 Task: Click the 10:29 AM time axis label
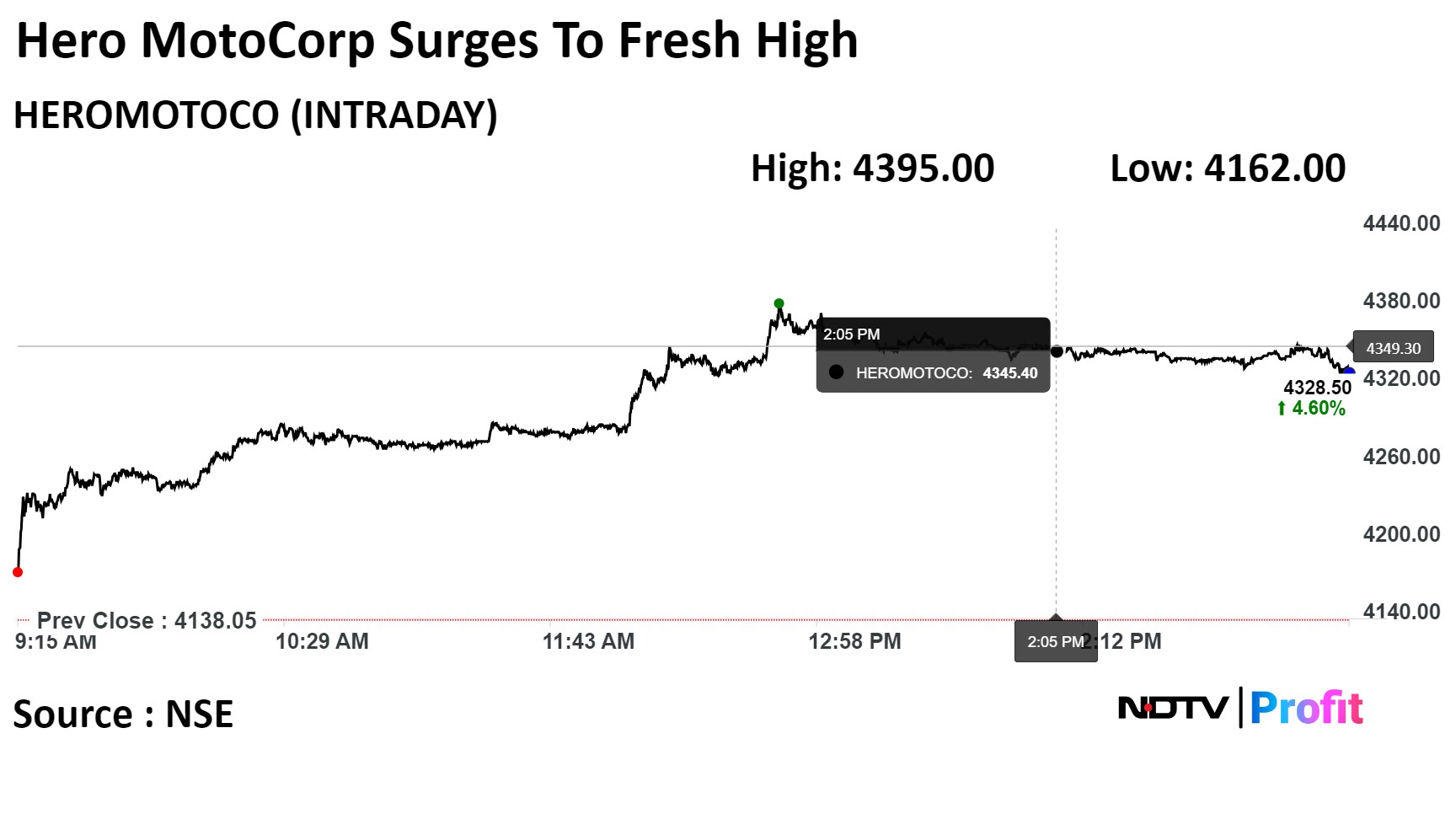click(322, 642)
